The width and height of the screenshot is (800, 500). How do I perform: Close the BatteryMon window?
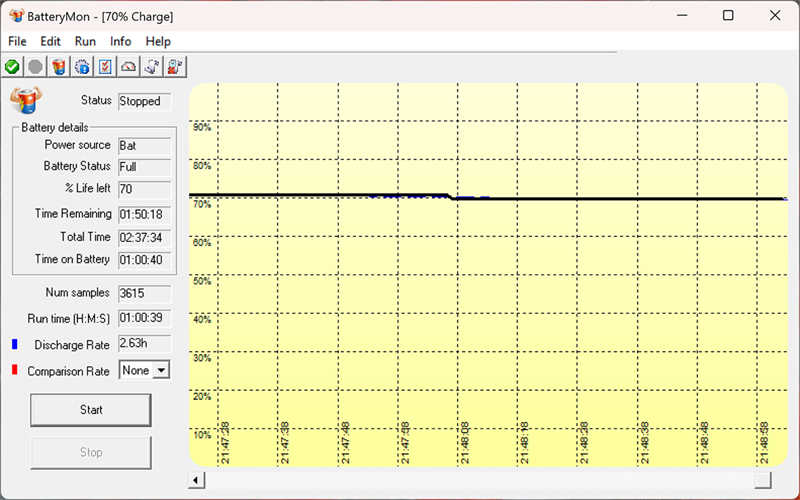point(775,15)
